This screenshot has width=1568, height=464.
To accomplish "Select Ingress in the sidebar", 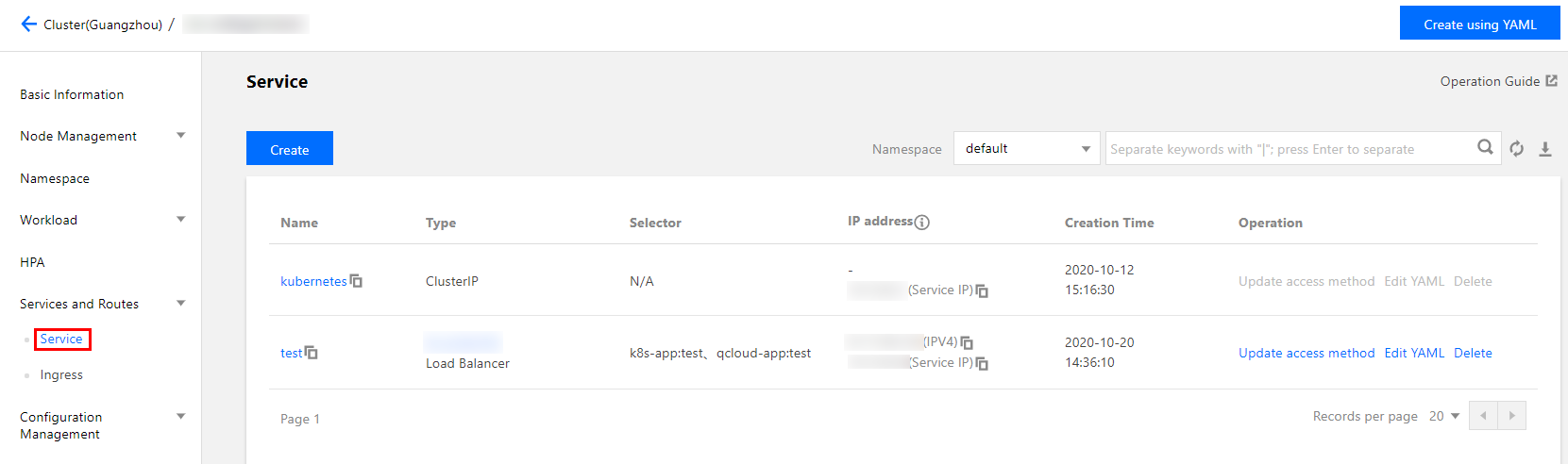I will [61, 374].
